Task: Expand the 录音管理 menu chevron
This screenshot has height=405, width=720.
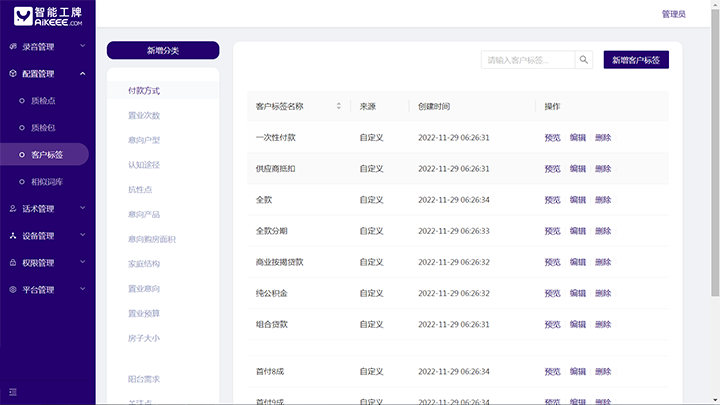Action: [83, 47]
